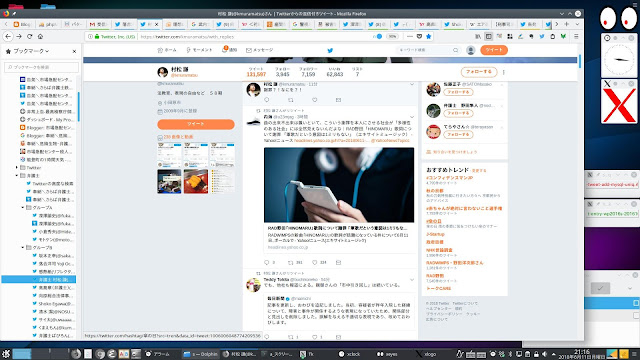Click the 90% zoom level indicator
Screen dimensions: 640x360
(392, 36)
